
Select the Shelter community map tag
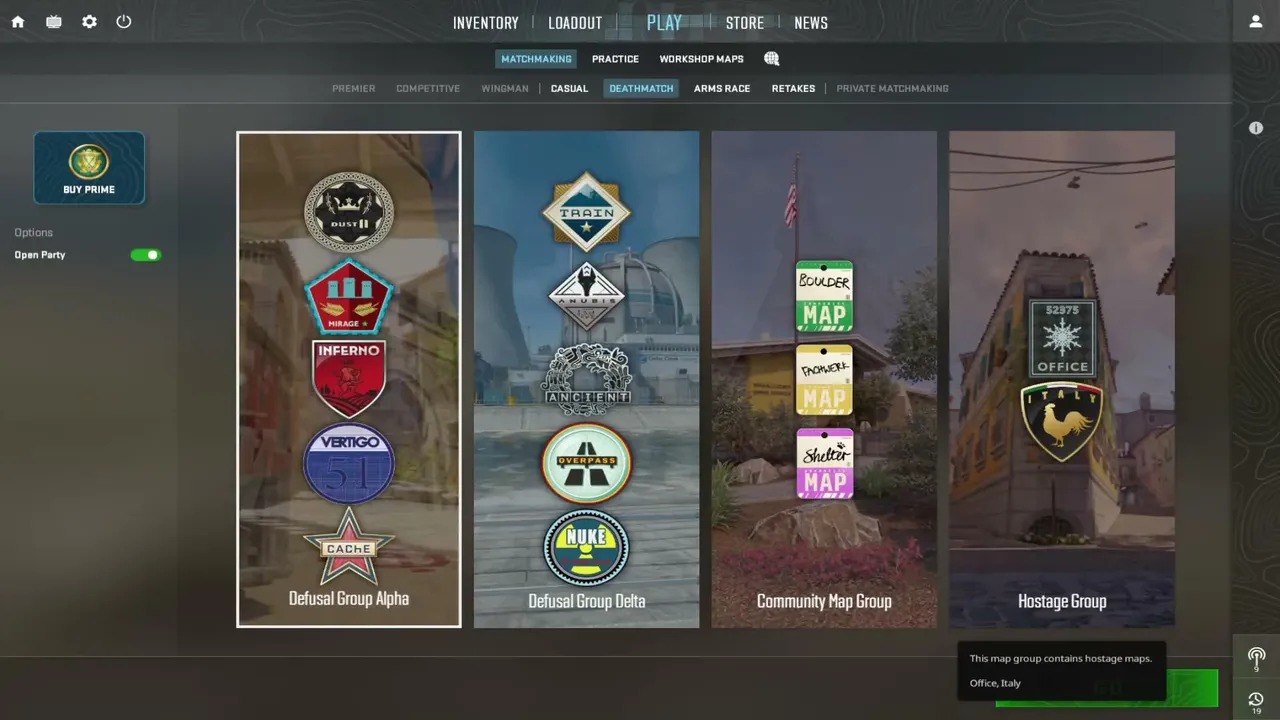click(x=824, y=463)
